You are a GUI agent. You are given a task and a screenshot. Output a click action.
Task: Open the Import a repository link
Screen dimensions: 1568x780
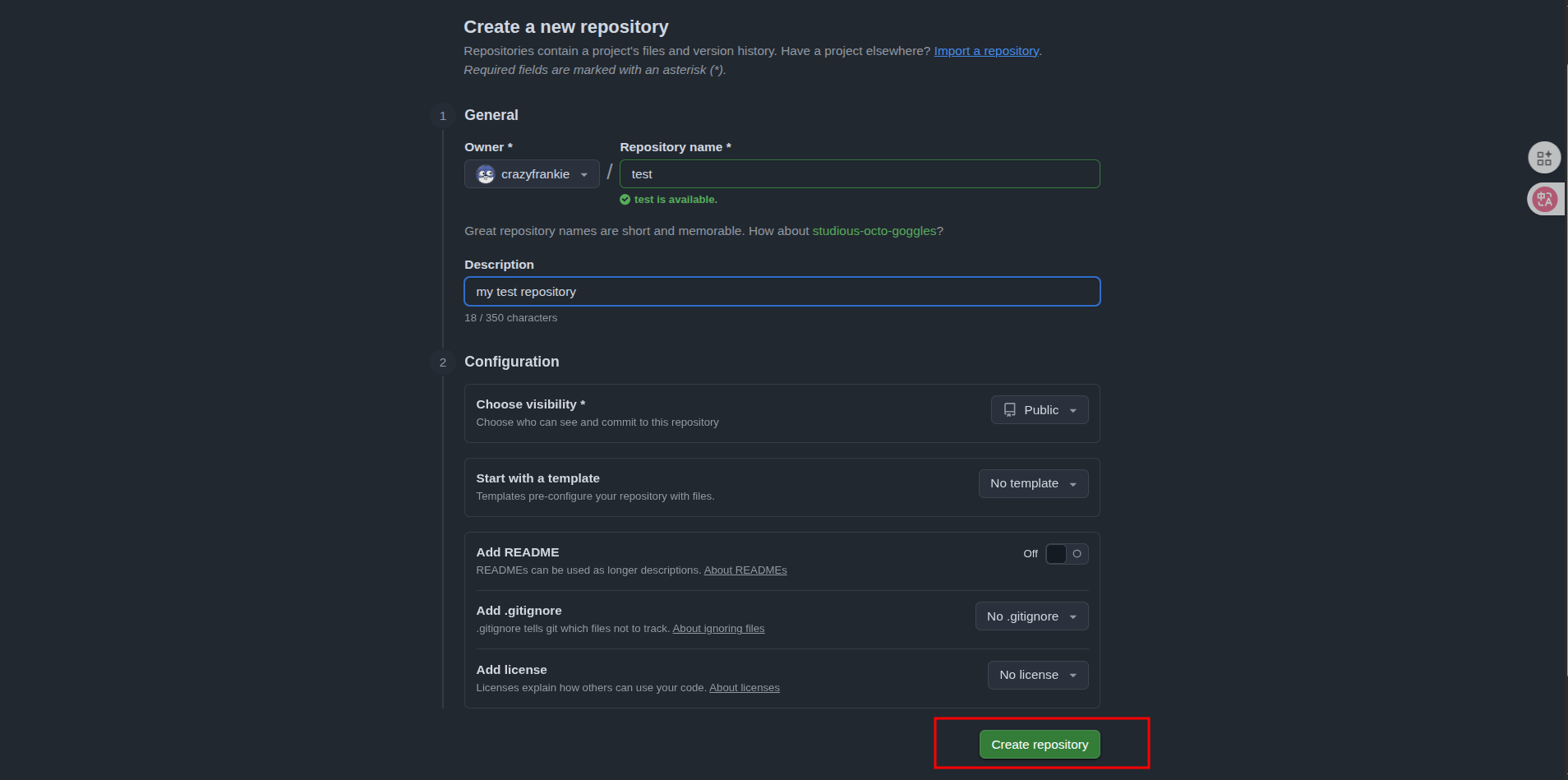(x=986, y=51)
